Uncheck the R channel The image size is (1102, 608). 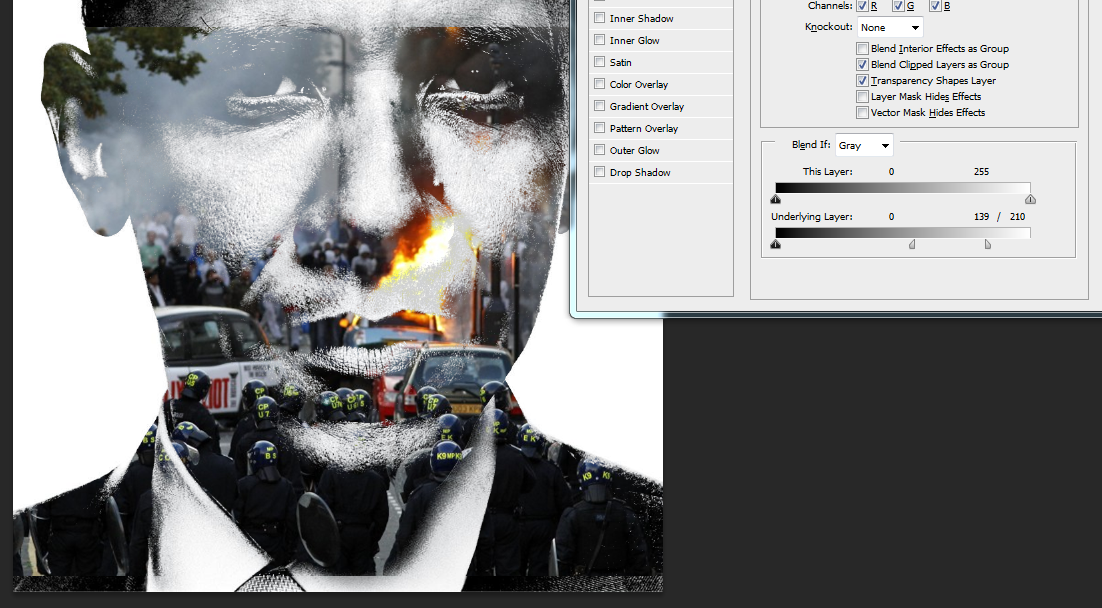point(862,6)
